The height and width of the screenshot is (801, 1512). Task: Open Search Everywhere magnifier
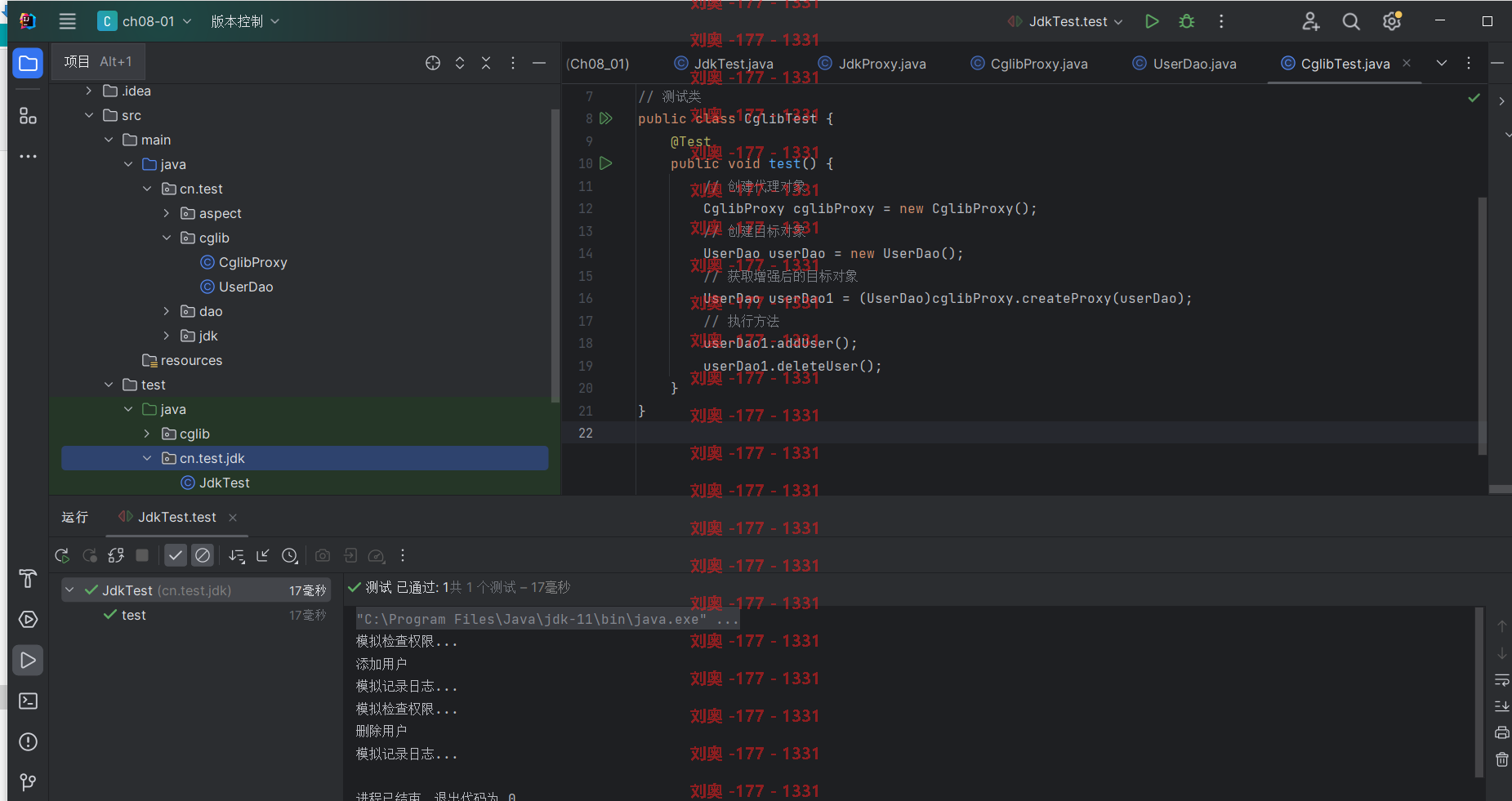(1351, 21)
